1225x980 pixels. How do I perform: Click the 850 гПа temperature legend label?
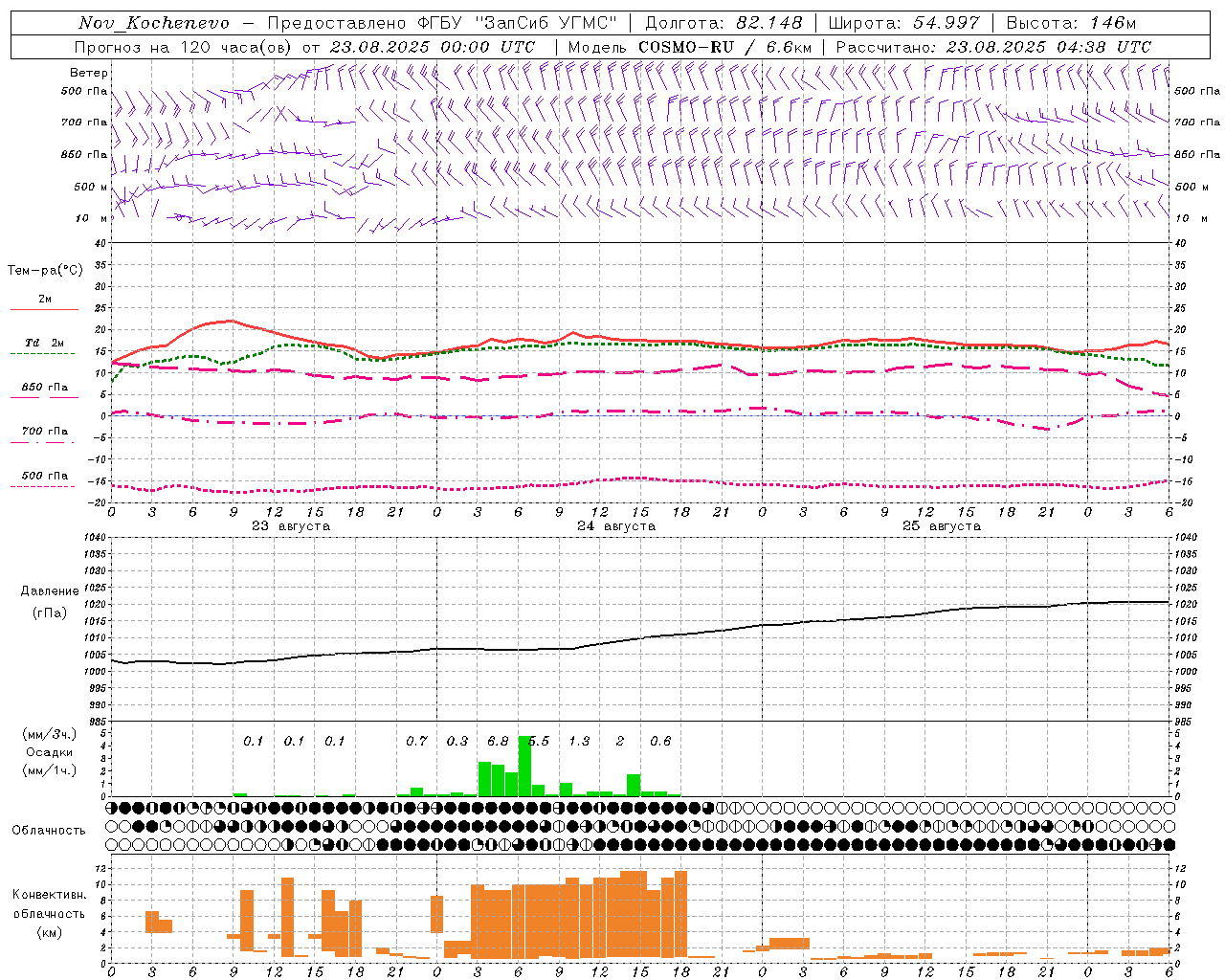[45, 388]
